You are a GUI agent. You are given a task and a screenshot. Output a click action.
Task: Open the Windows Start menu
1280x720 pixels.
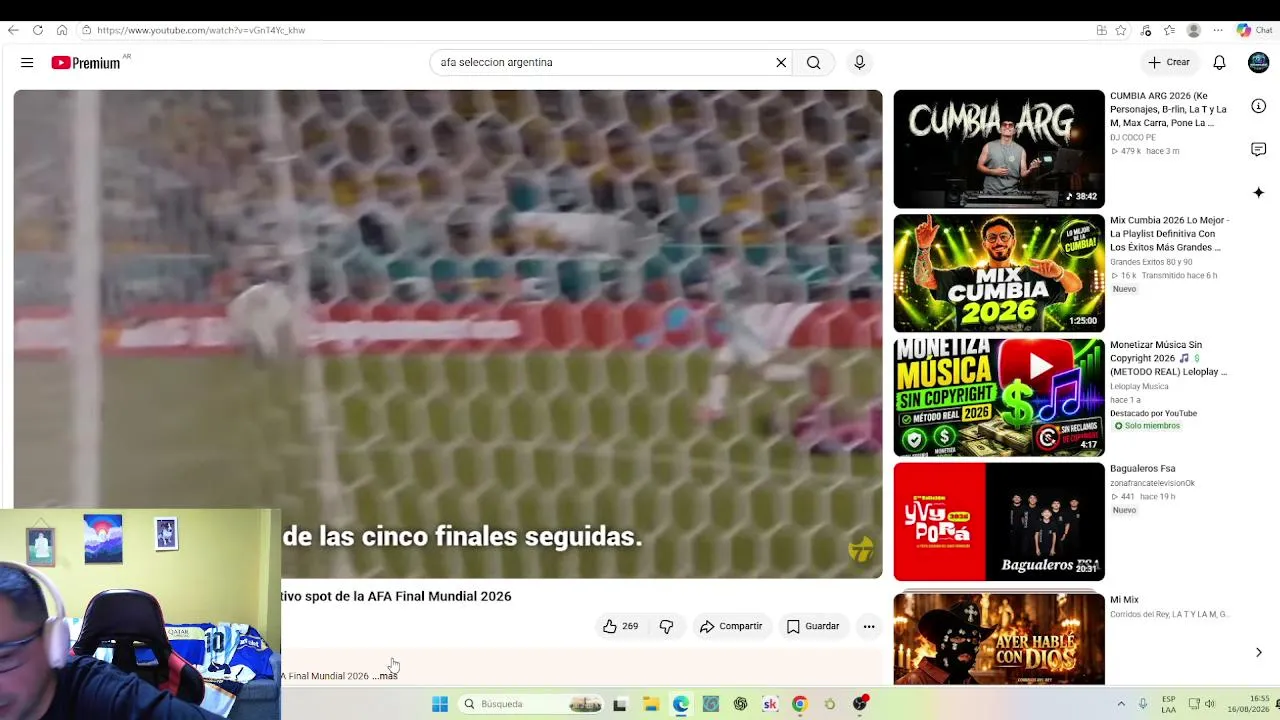click(440, 704)
